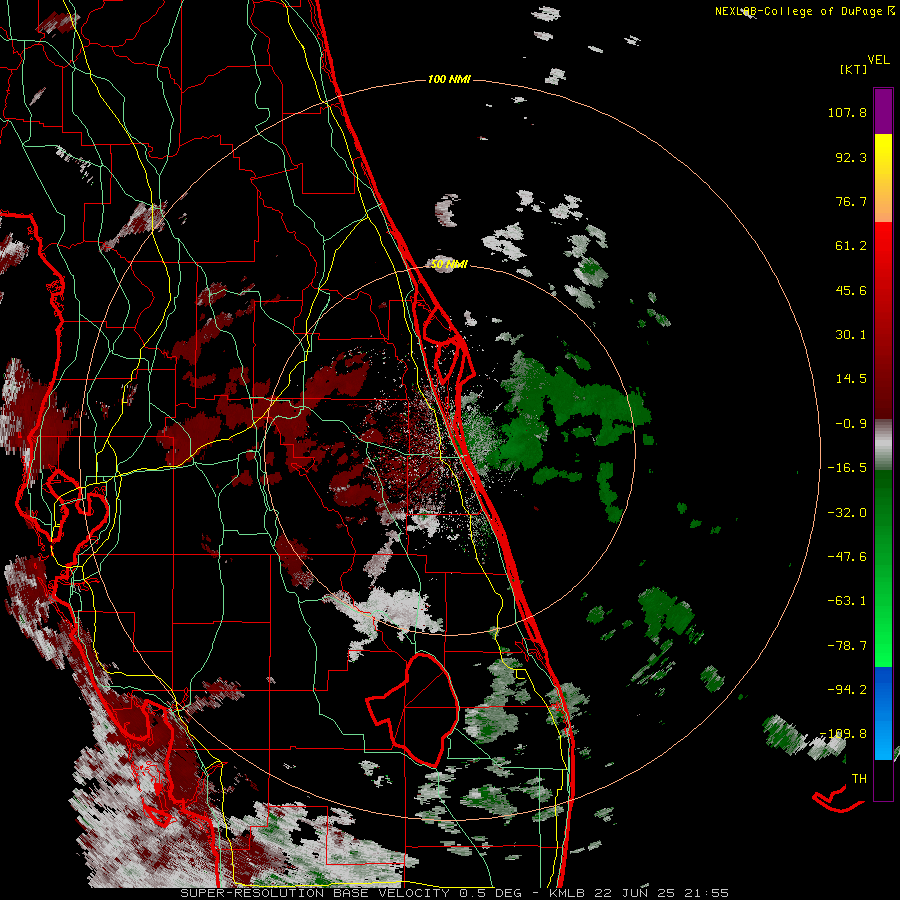Image resolution: width=900 pixels, height=900 pixels.
Task: Click the 22 JUN 25 21:55 timestamp
Action: pos(663,893)
